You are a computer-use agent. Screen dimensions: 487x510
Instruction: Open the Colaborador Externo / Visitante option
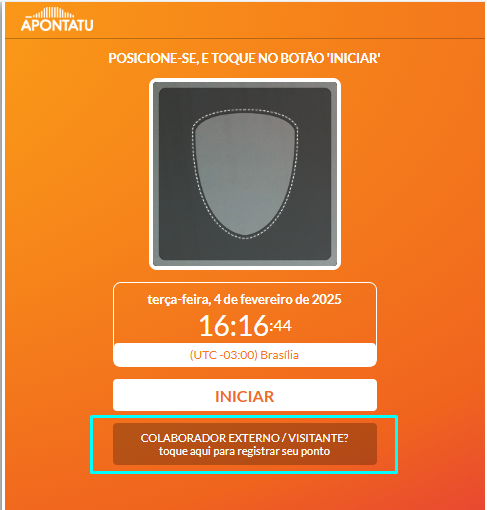pos(245,444)
